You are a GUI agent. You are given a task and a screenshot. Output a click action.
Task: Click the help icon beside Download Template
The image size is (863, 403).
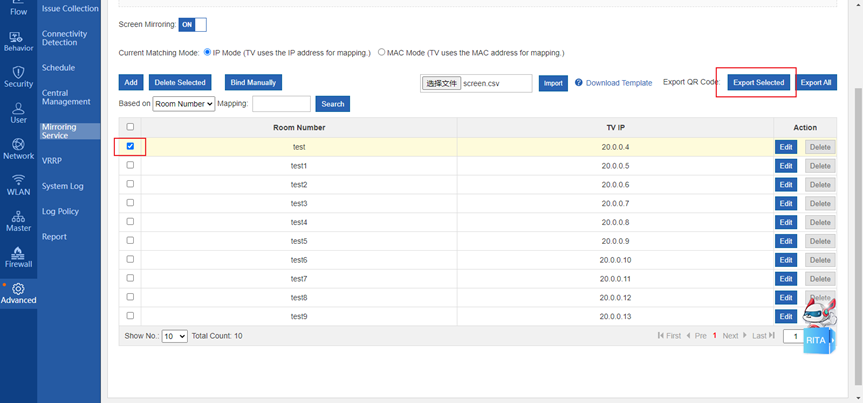(x=579, y=83)
